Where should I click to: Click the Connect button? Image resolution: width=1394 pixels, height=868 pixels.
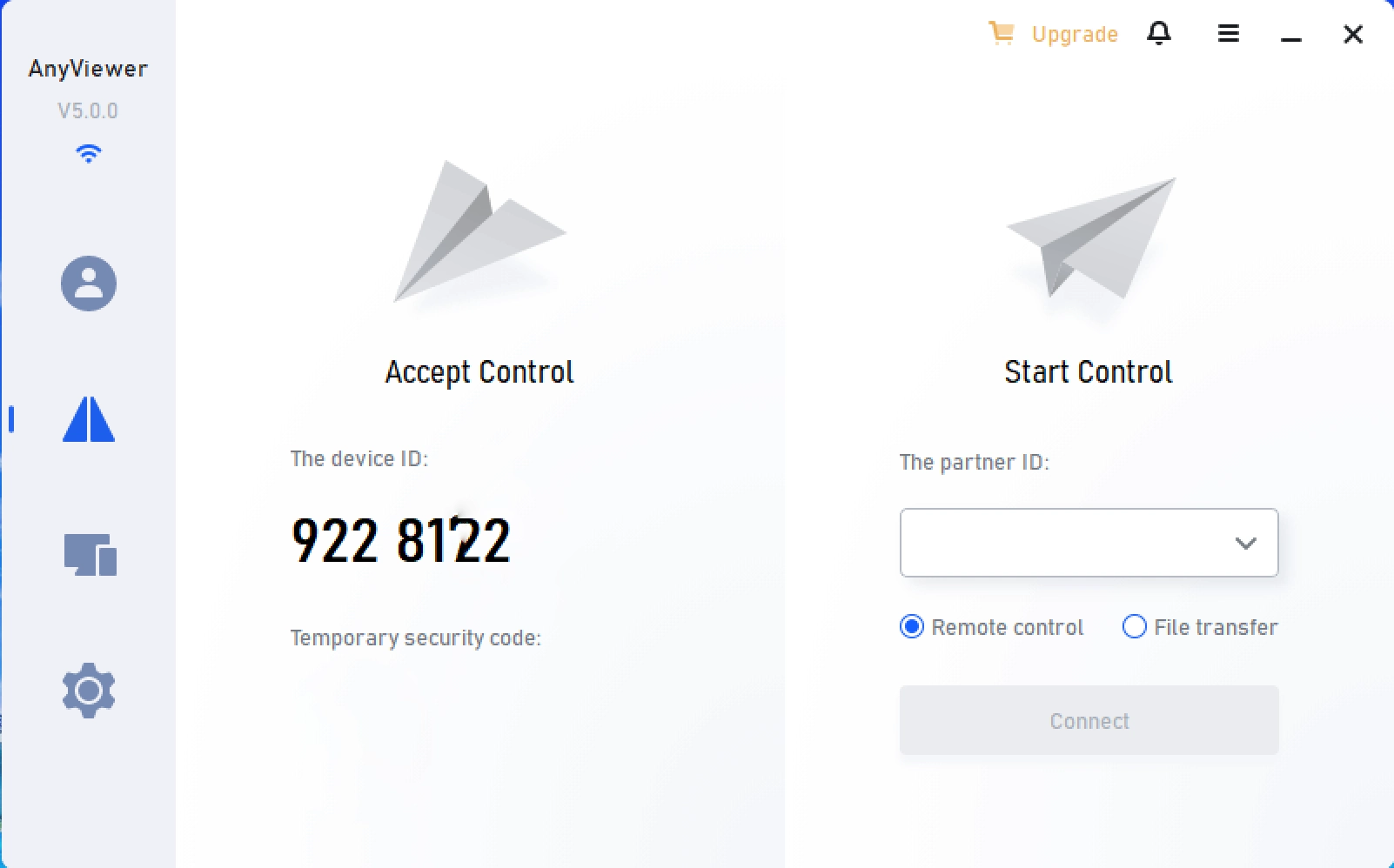[1089, 720]
